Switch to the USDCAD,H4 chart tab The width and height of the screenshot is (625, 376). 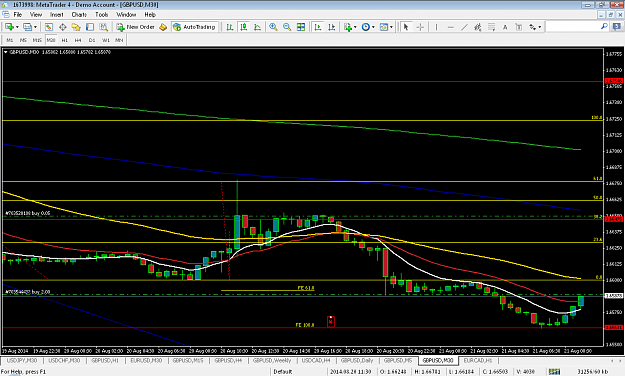[316, 360]
